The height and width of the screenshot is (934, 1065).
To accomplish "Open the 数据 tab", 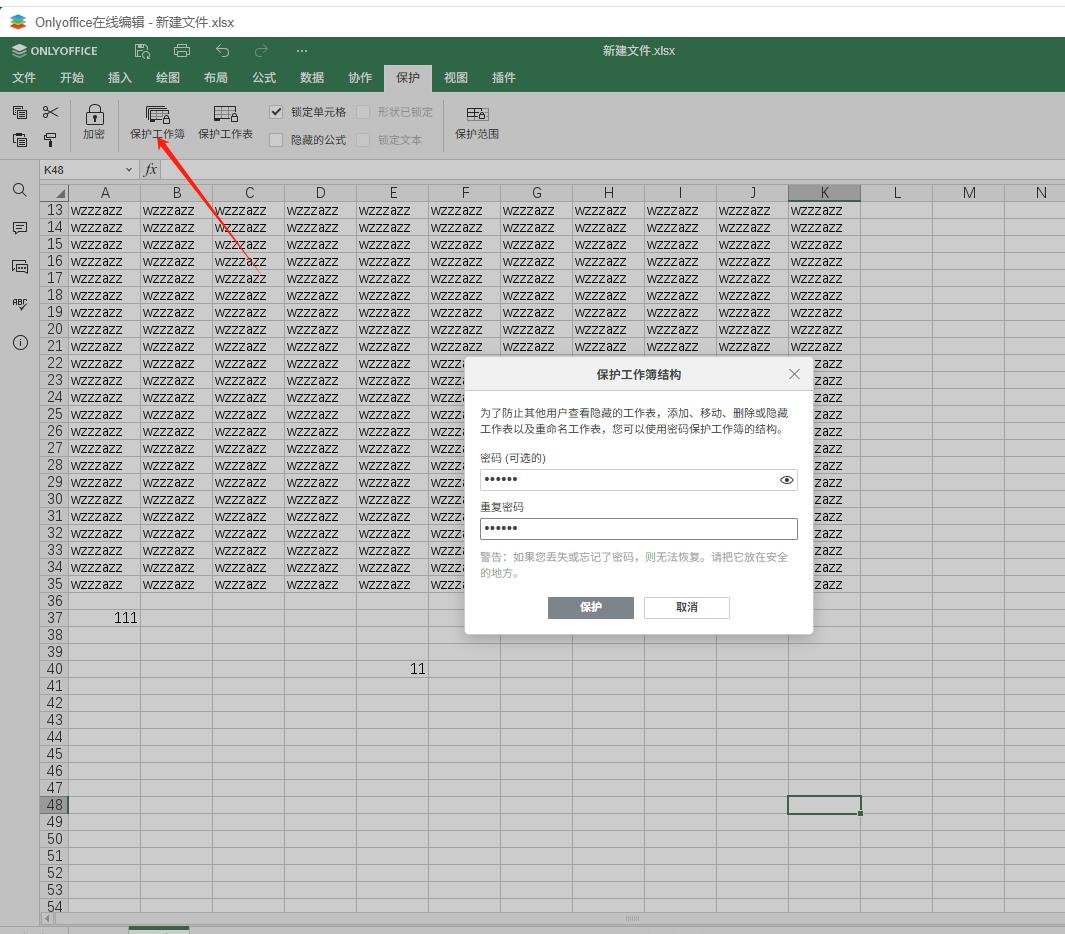I will pyautogui.click(x=312, y=78).
